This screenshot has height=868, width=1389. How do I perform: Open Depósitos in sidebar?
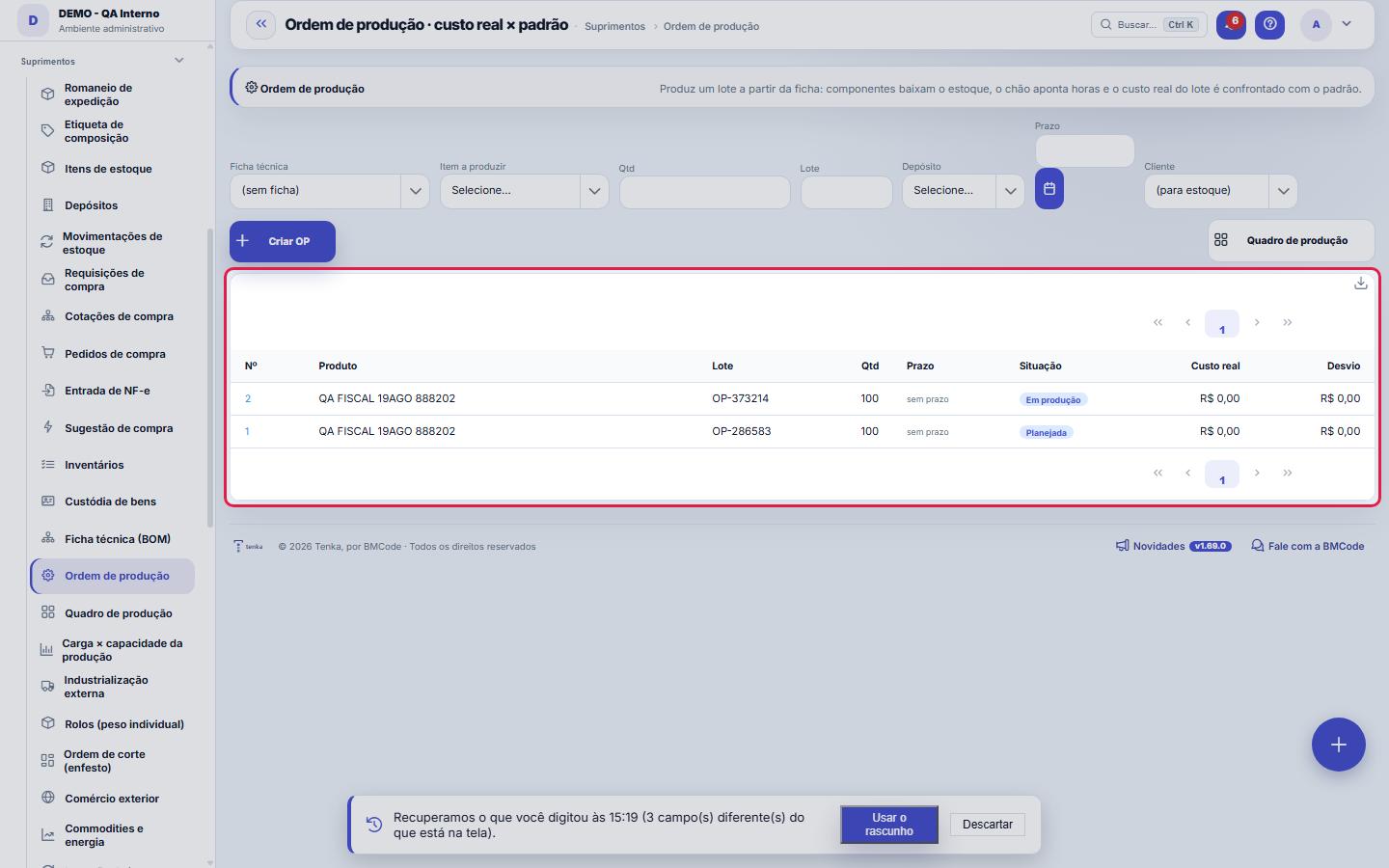pyautogui.click(x=113, y=205)
